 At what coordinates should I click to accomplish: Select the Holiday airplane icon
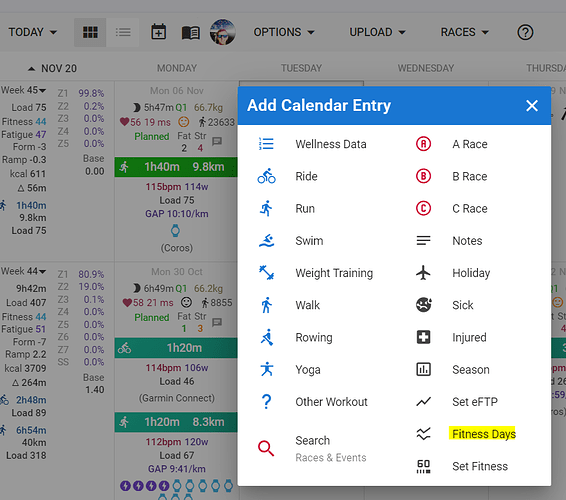click(423, 273)
